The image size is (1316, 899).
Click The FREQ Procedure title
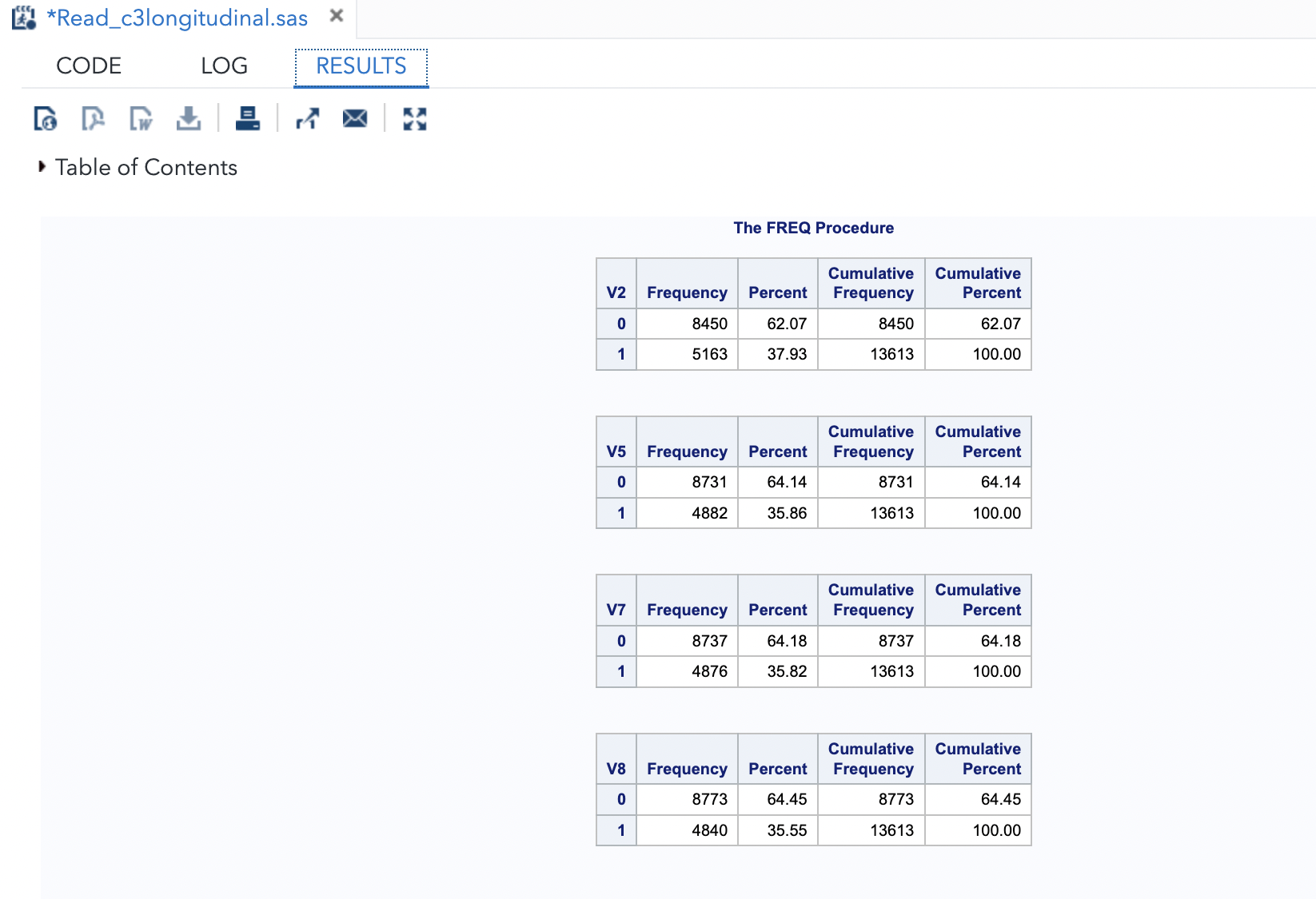[x=813, y=228]
